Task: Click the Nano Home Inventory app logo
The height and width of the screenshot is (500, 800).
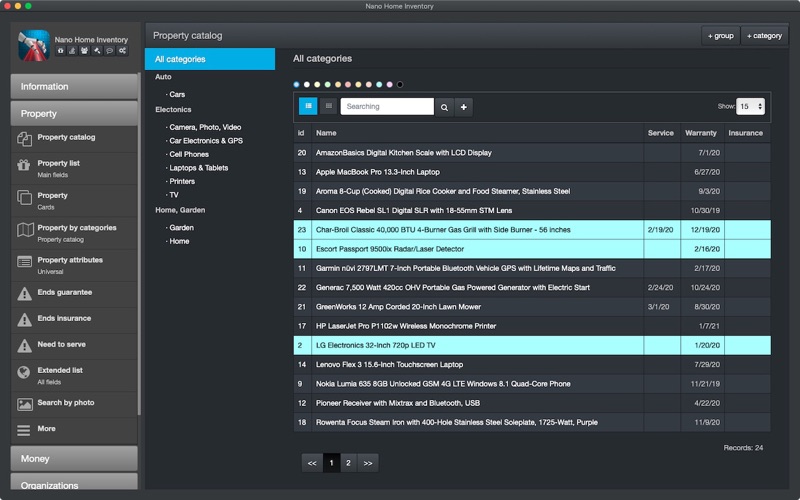Action: click(34, 45)
